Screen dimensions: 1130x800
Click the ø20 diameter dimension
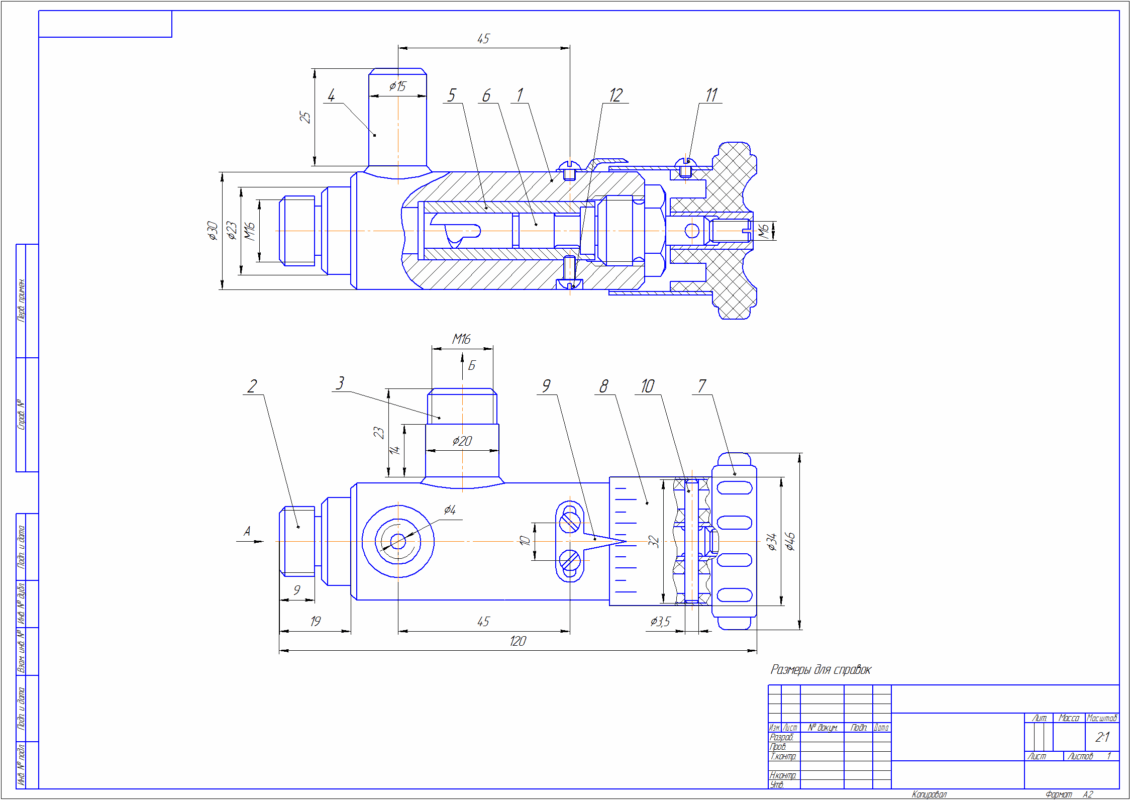pyautogui.click(x=461, y=441)
